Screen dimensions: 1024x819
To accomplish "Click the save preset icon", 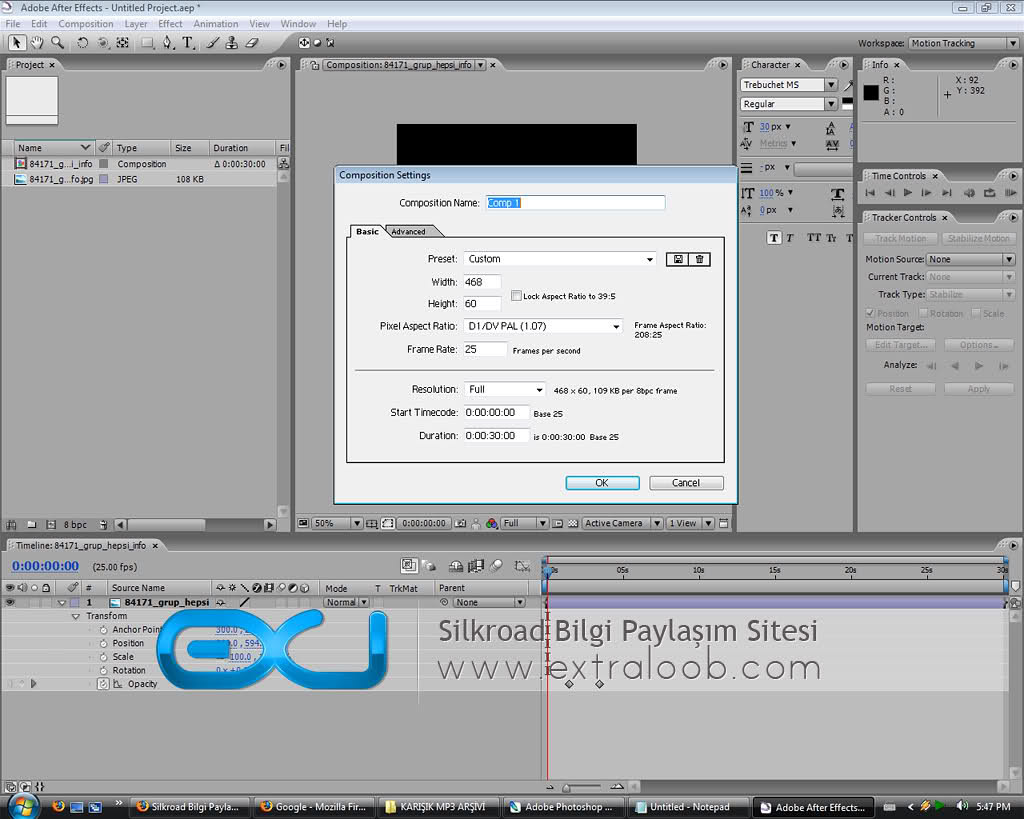I will point(678,259).
